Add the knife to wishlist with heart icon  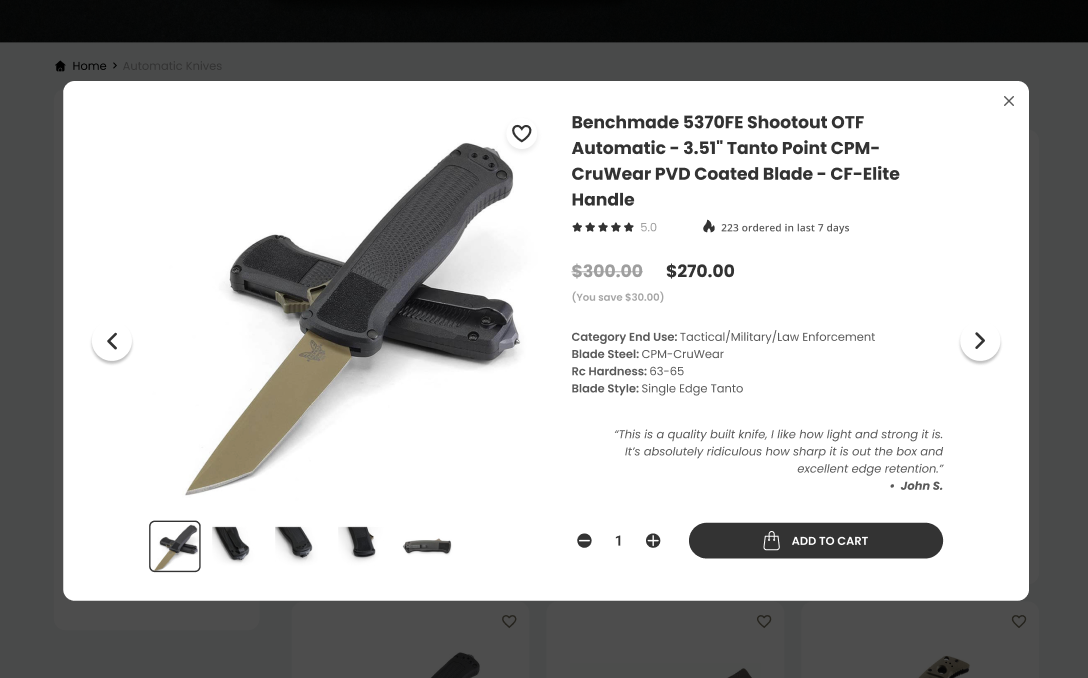pos(522,133)
